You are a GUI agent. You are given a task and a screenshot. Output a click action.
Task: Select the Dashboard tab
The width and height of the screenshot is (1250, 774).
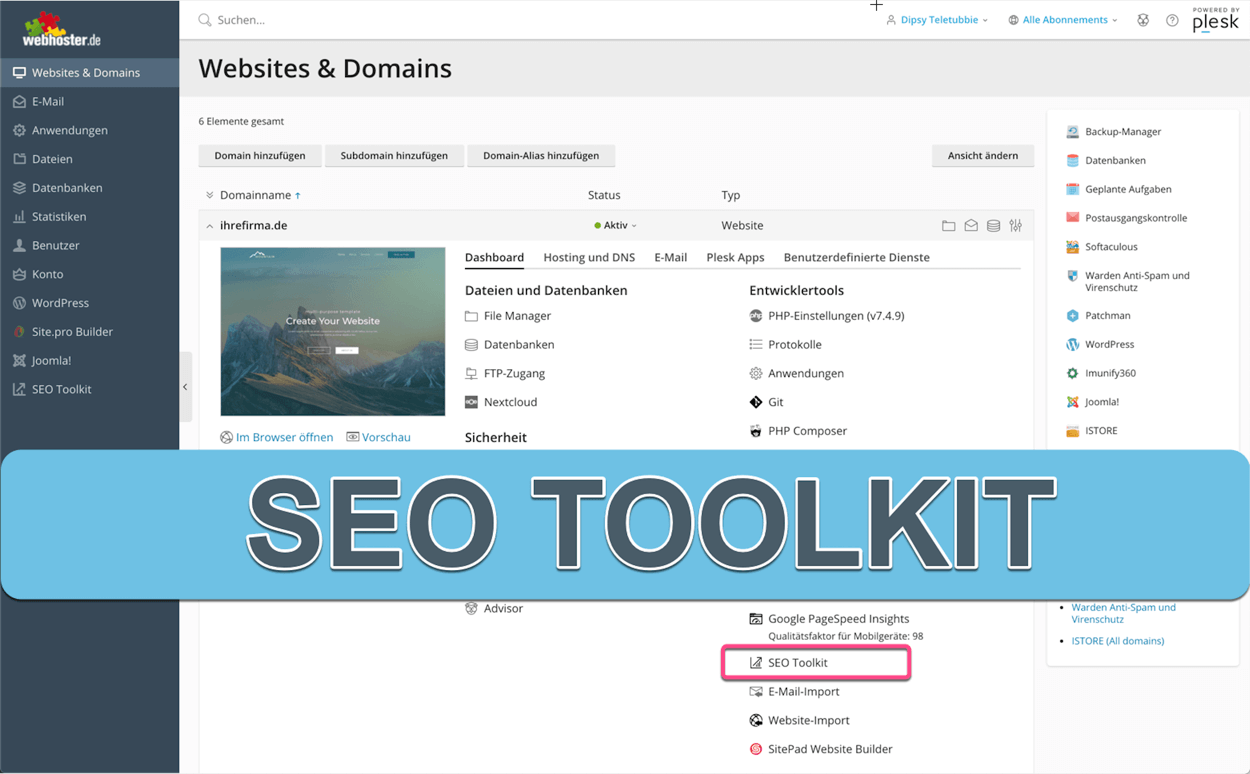[x=494, y=257]
